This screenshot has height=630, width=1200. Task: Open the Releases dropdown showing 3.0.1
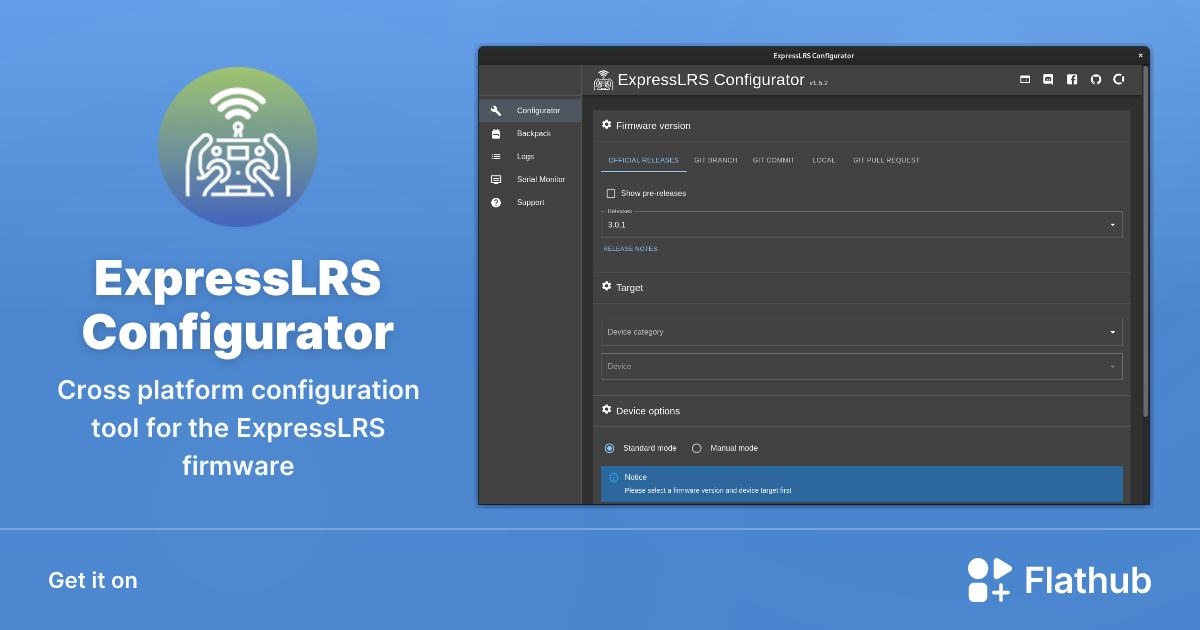point(860,224)
